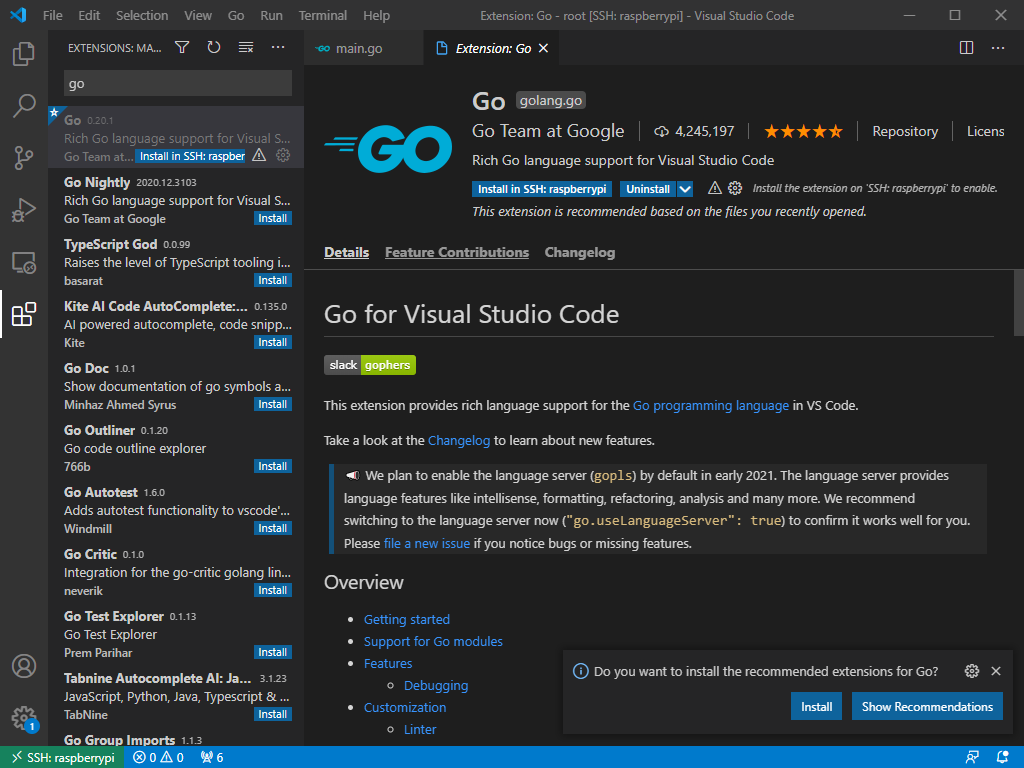The height and width of the screenshot is (768, 1024).
Task: Open manage gear in Go extension header
Action: [x=735, y=189]
